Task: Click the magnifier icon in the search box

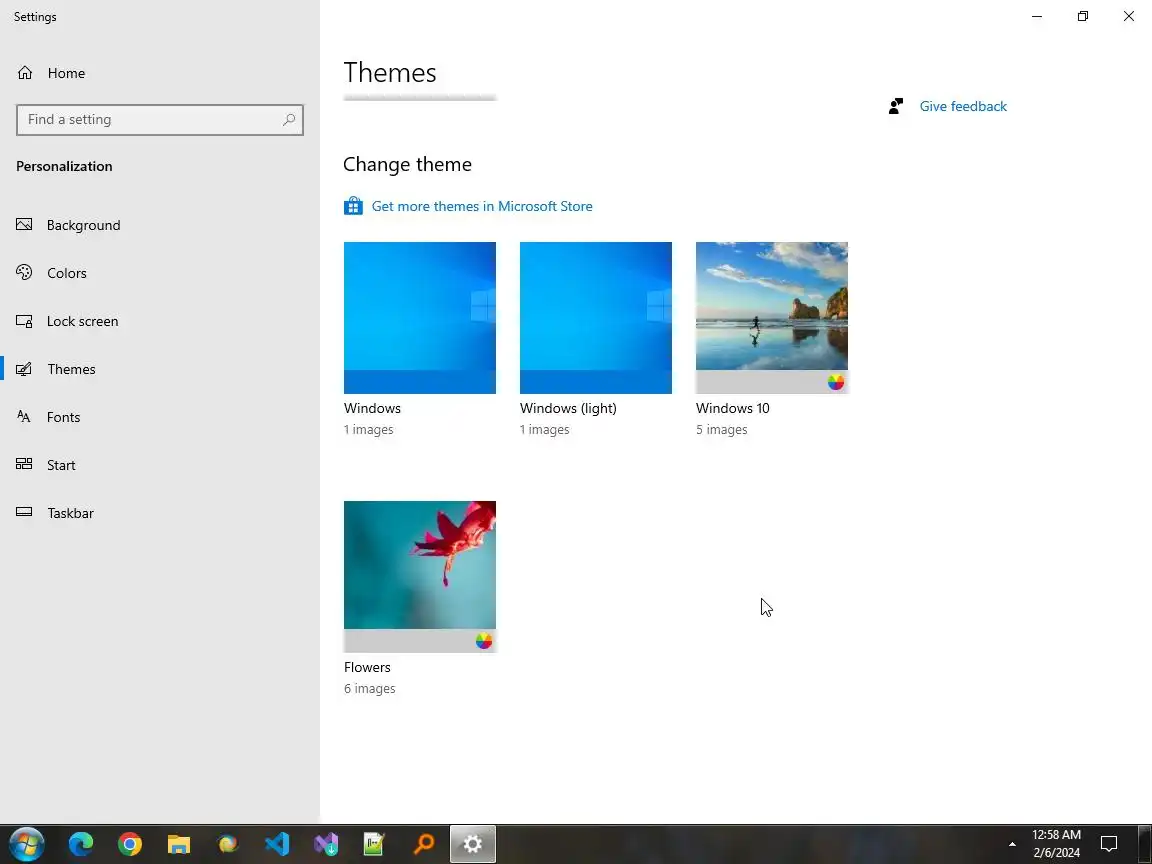Action: click(289, 120)
